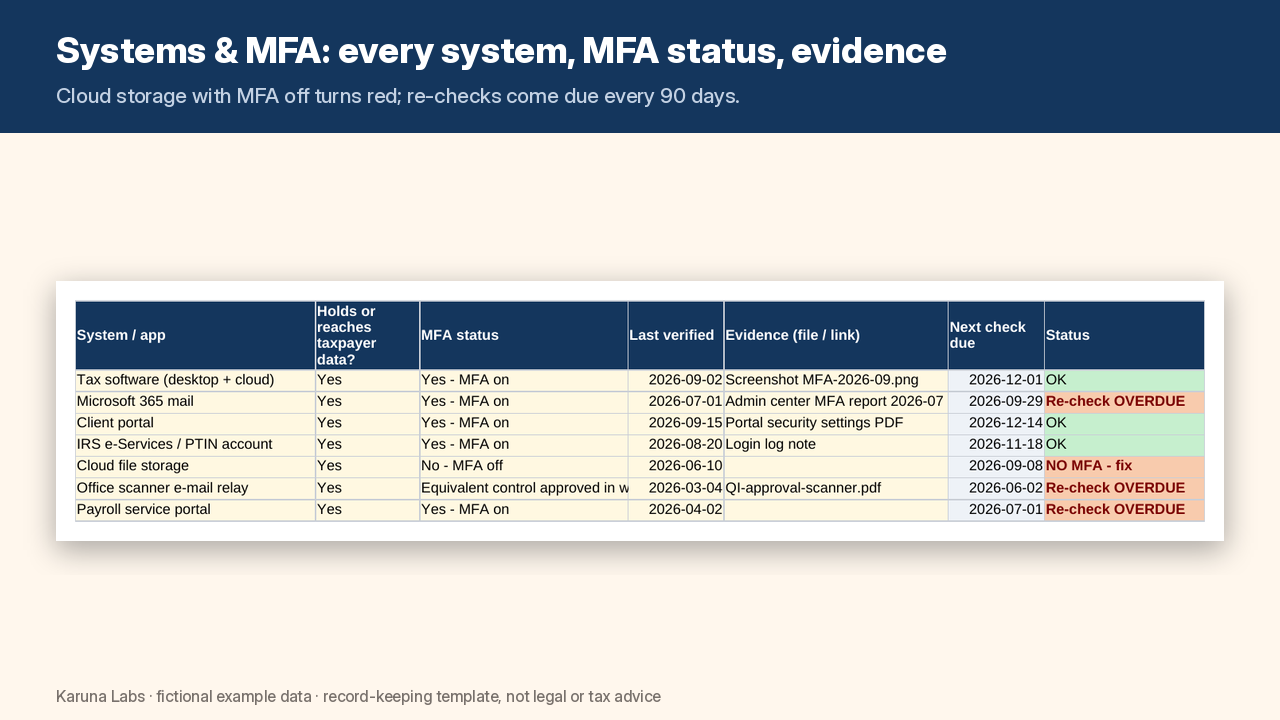Select the last verified date 2026-08-20
The width and height of the screenshot is (1280, 720).
click(x=676, y=445)
